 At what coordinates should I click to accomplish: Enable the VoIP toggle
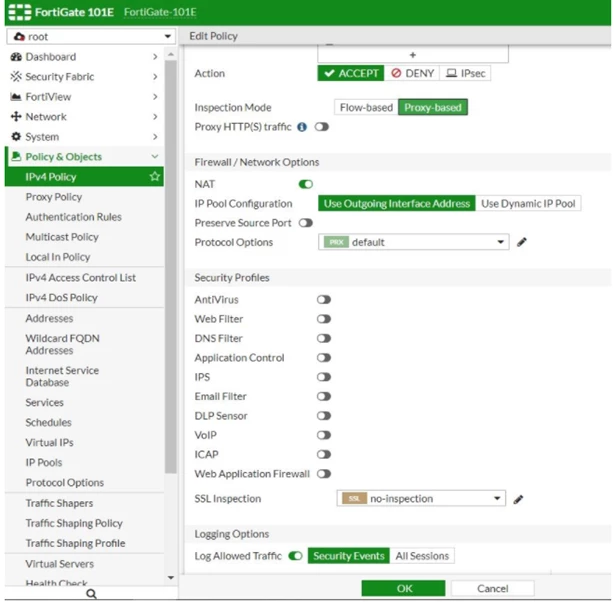(x=324, y=435)
